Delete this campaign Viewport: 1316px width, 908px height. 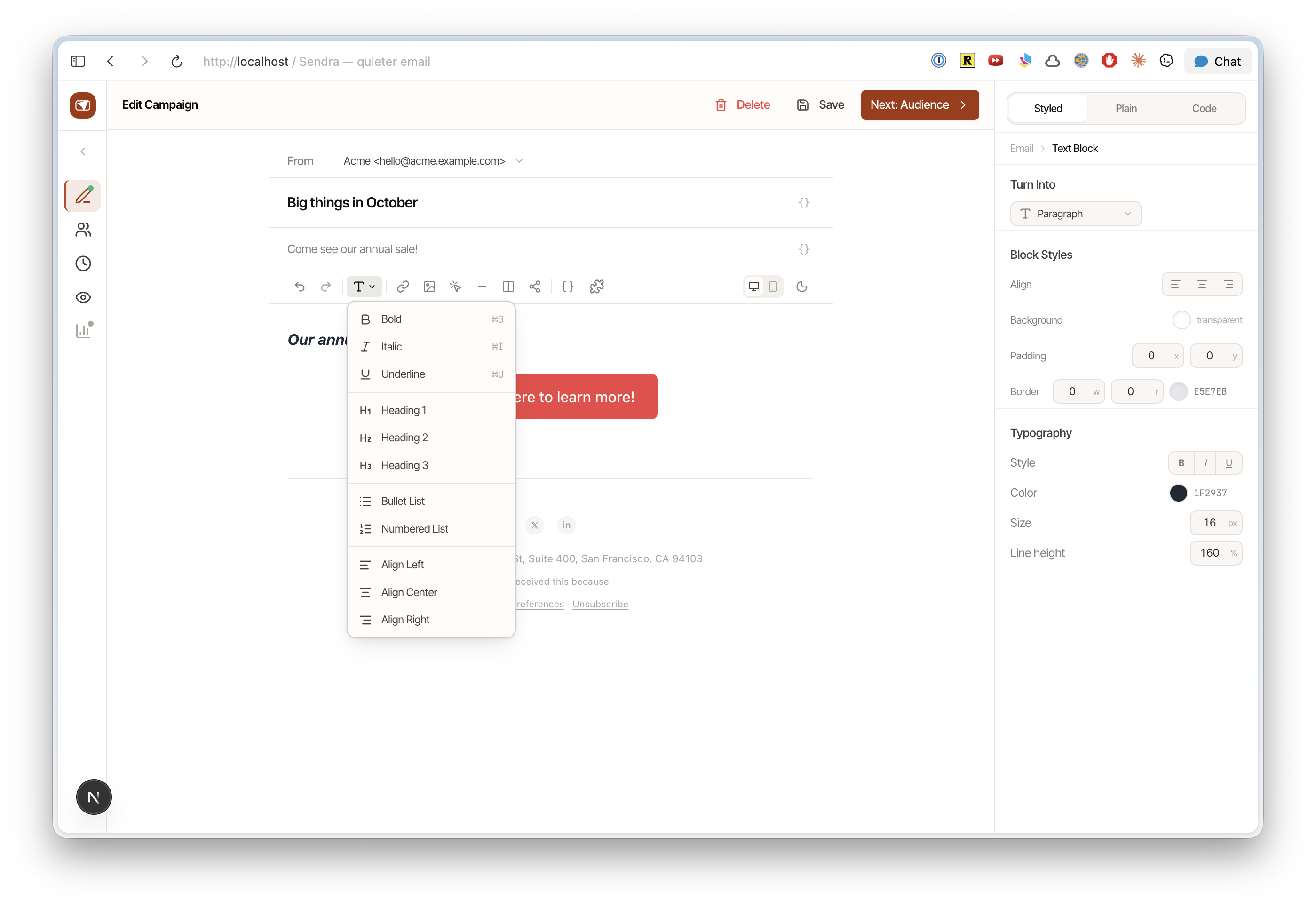coord(742,105)
